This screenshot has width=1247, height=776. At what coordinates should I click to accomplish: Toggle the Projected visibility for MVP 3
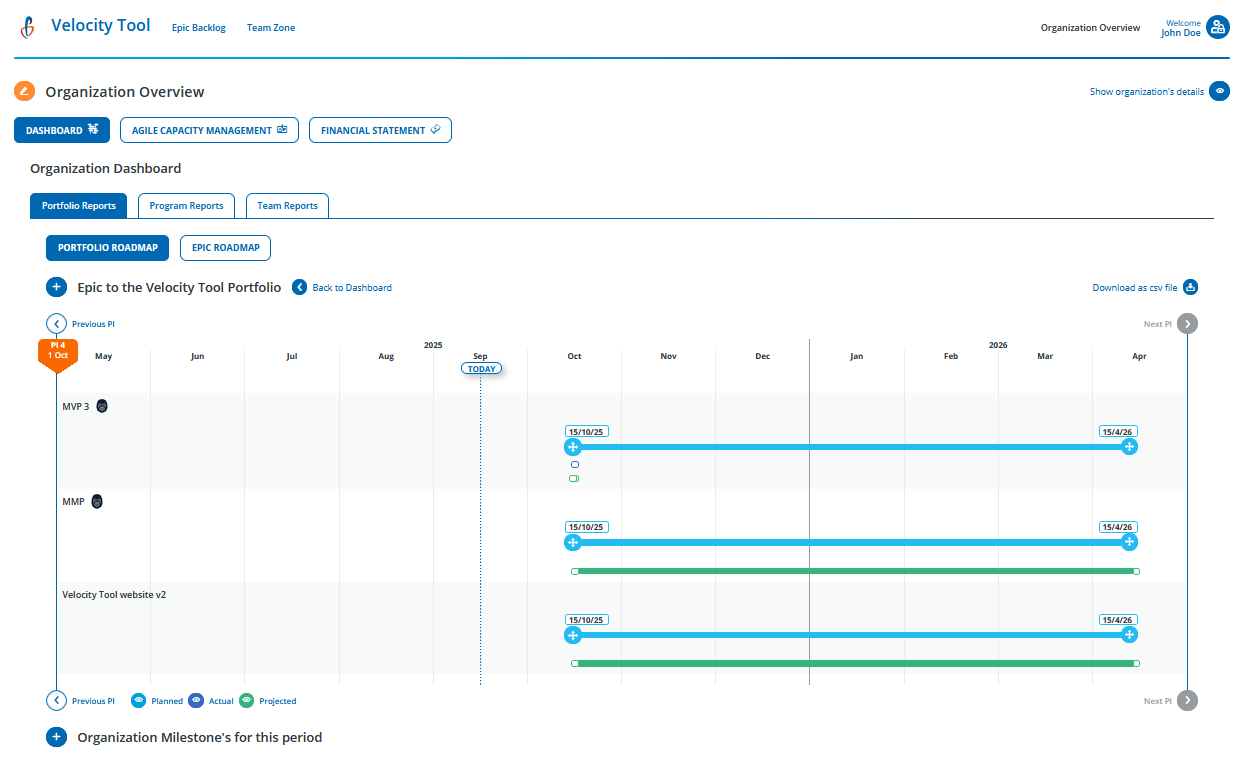click(574, 478)
